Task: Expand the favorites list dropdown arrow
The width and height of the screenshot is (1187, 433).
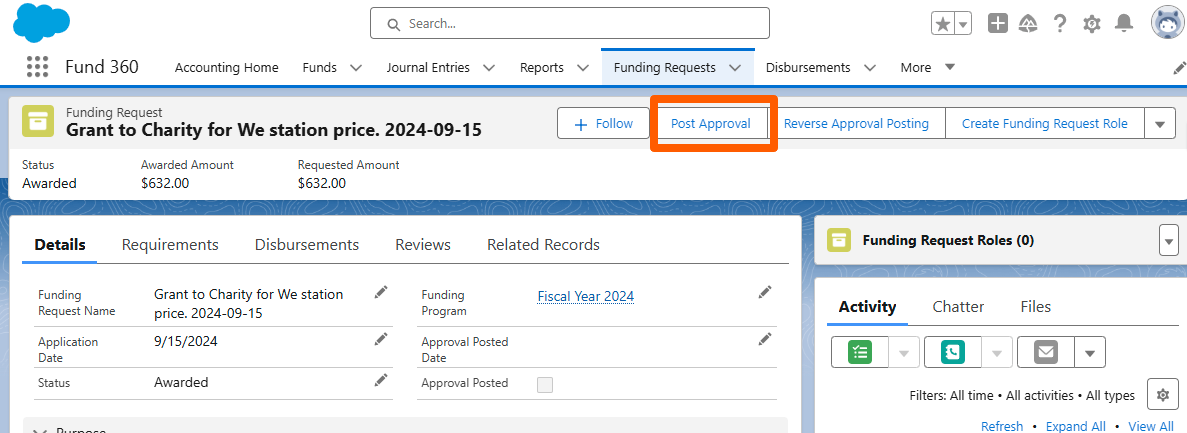Action: tap(963, 23)
